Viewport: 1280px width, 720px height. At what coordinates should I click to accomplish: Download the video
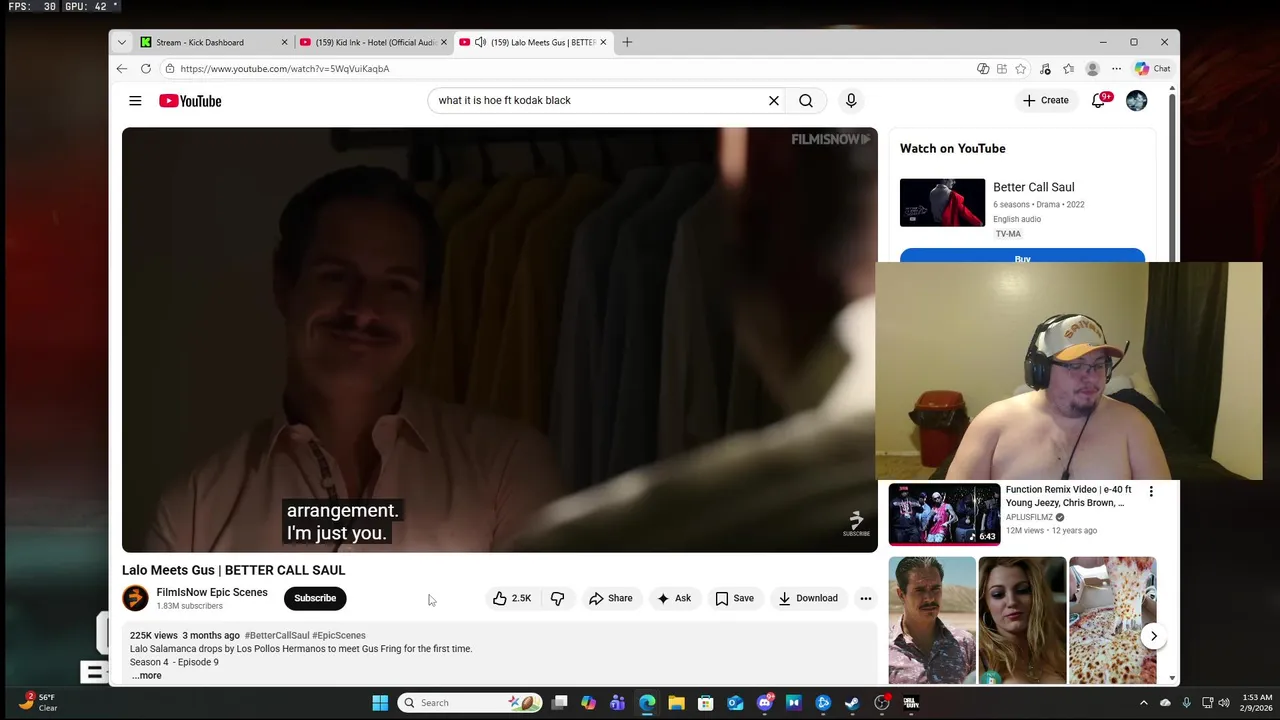click(x=808, y=598)
